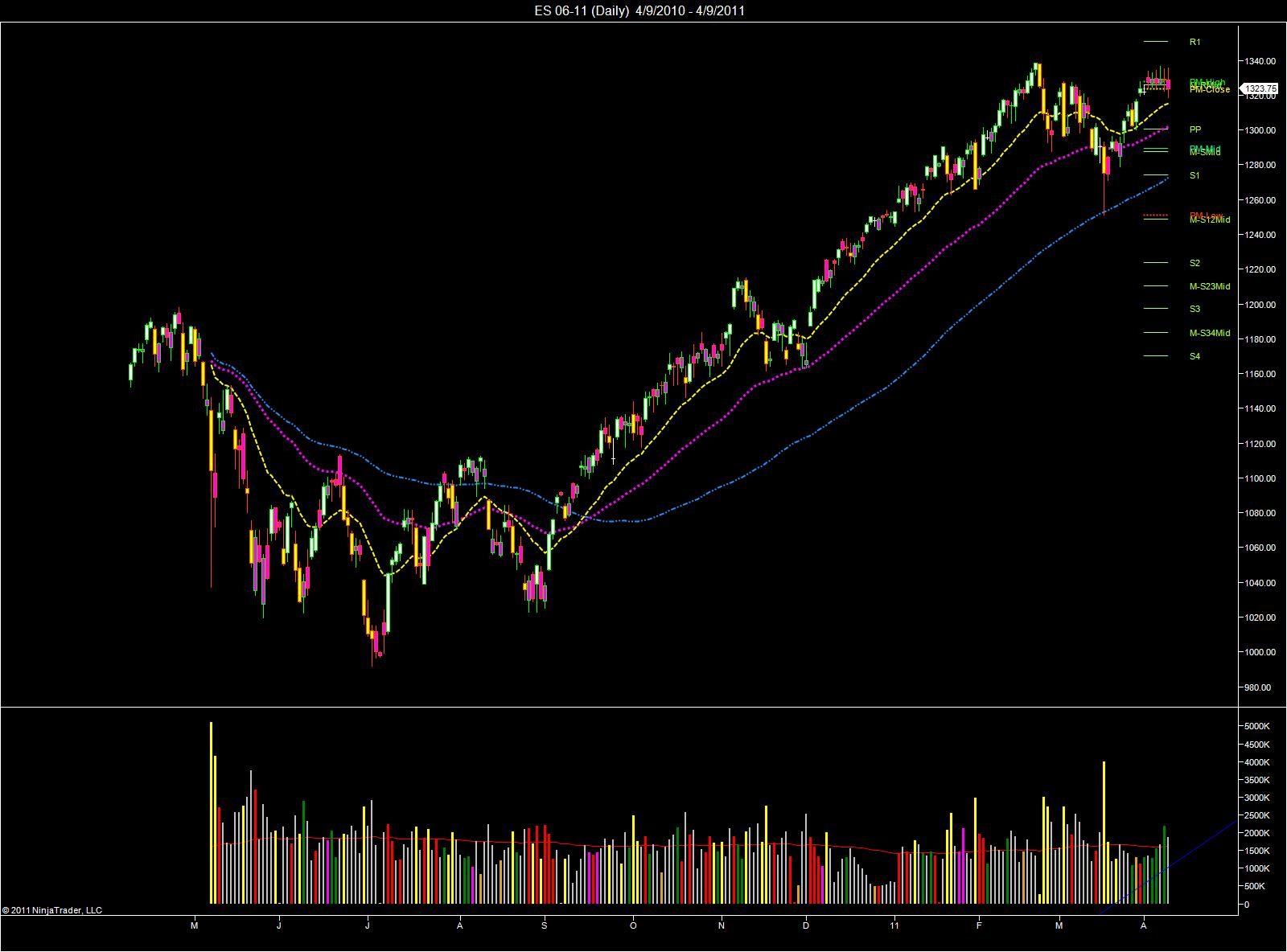
Task: Click the 1200.00 price axis label
Action: [1260, 305]
